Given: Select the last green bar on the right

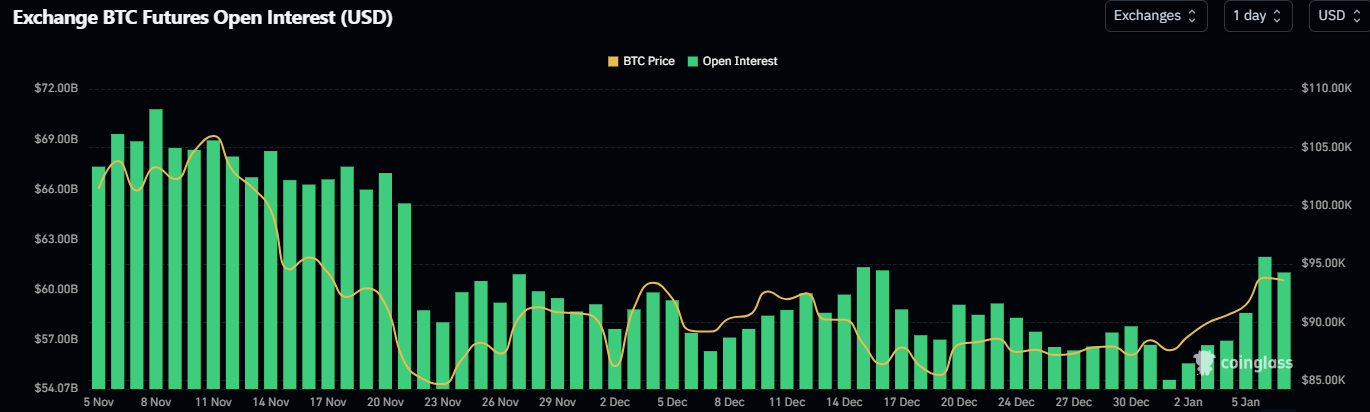Looking at the screenshot, I should point(1284,330).
